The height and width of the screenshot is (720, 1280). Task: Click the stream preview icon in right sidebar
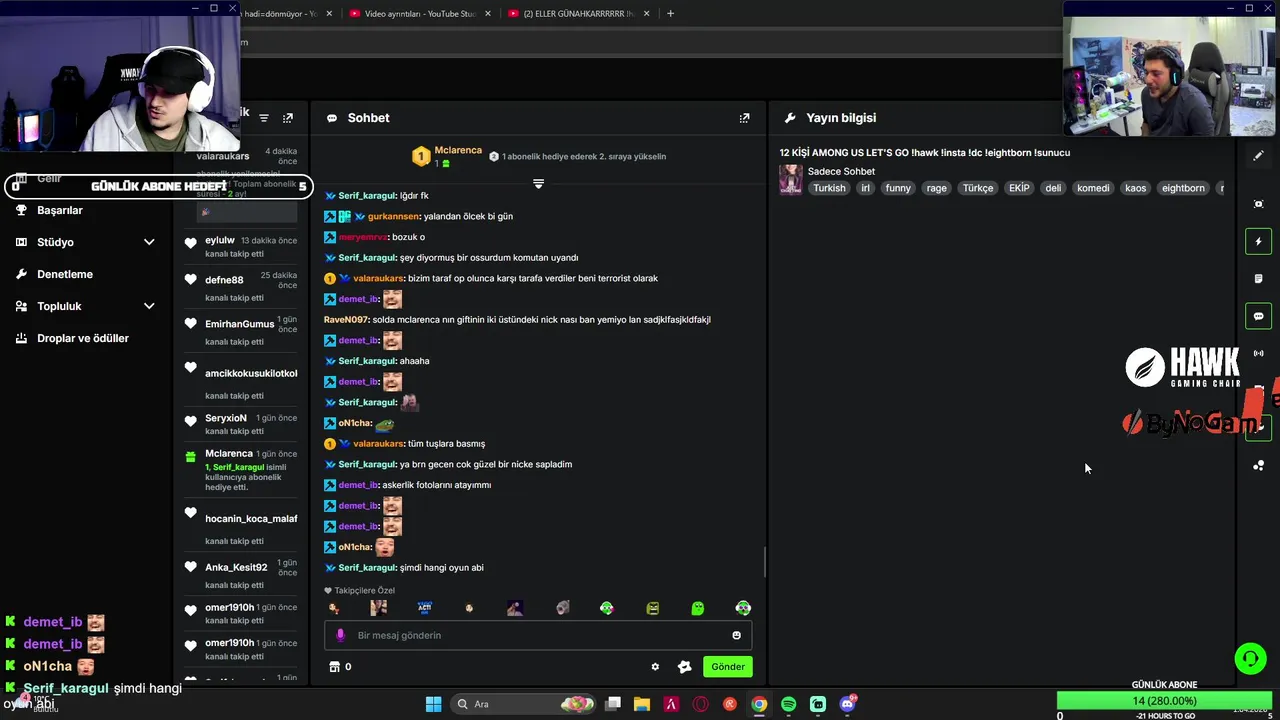click(1258, 204)
